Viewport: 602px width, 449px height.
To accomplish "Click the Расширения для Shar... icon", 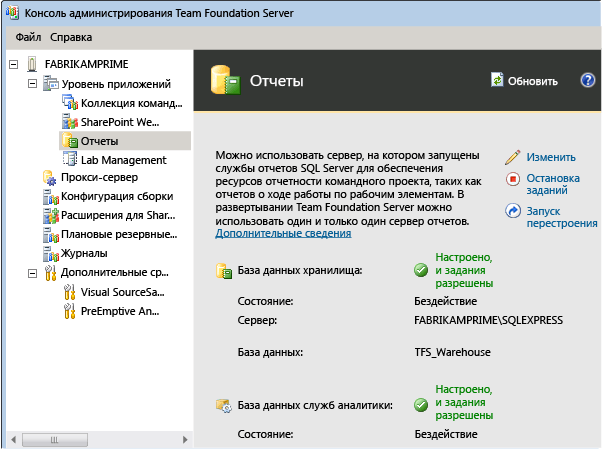I will [51, 216].
